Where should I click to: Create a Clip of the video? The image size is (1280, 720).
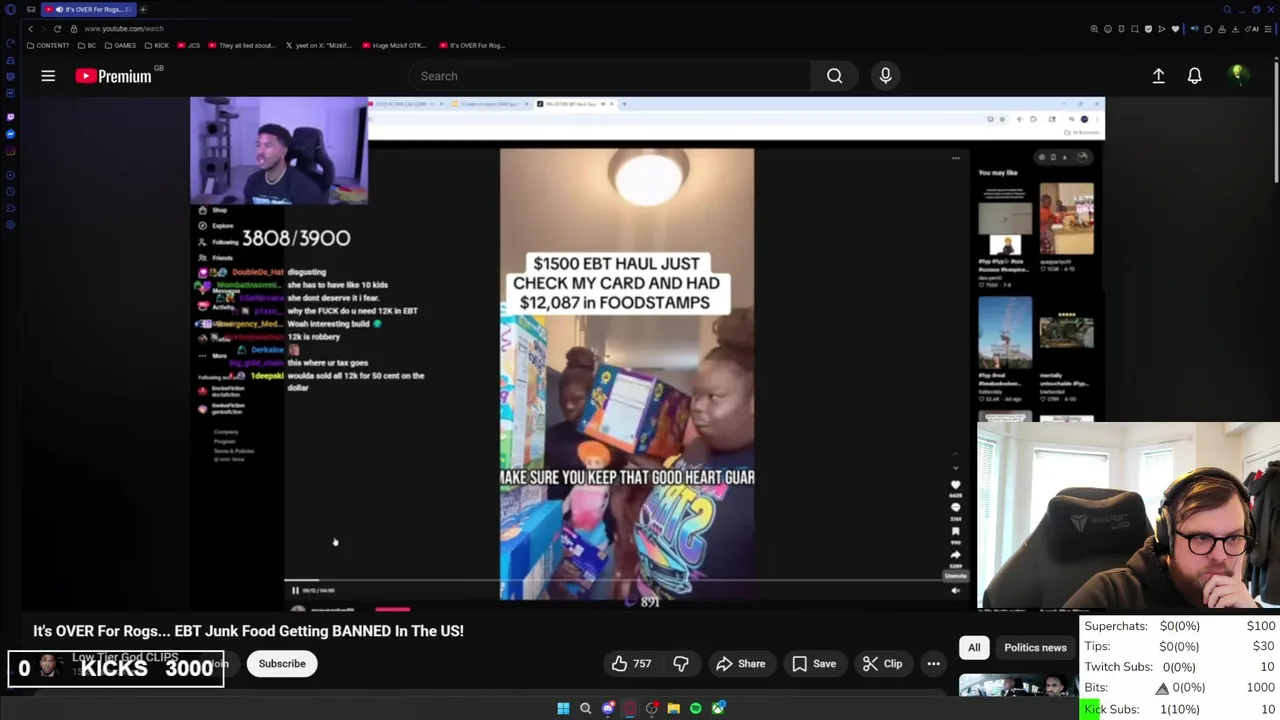click(882, 664)
